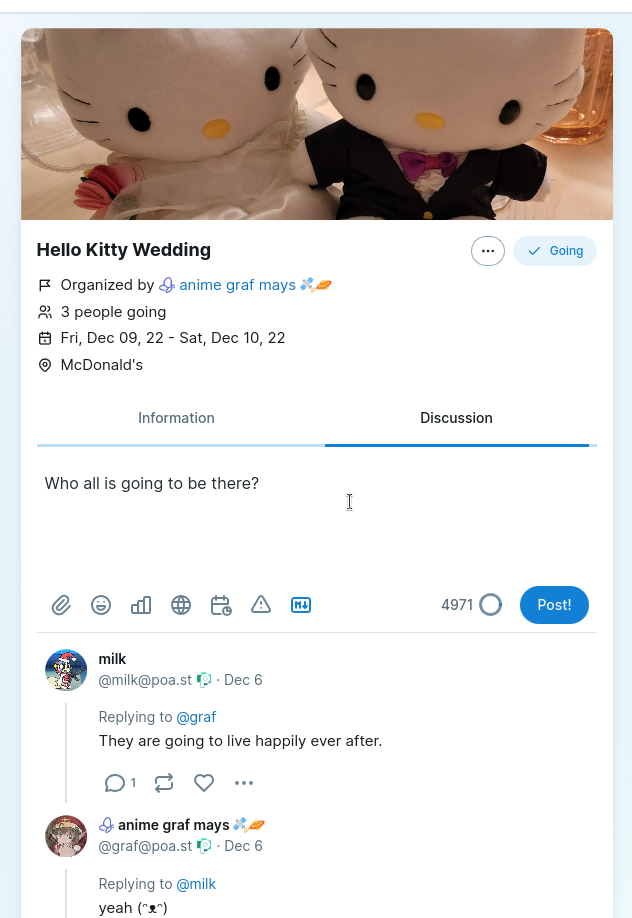Screen dimensions: 632x918
Task: Open organizer anime graf mays profile link
Action: tap(237, 285)
